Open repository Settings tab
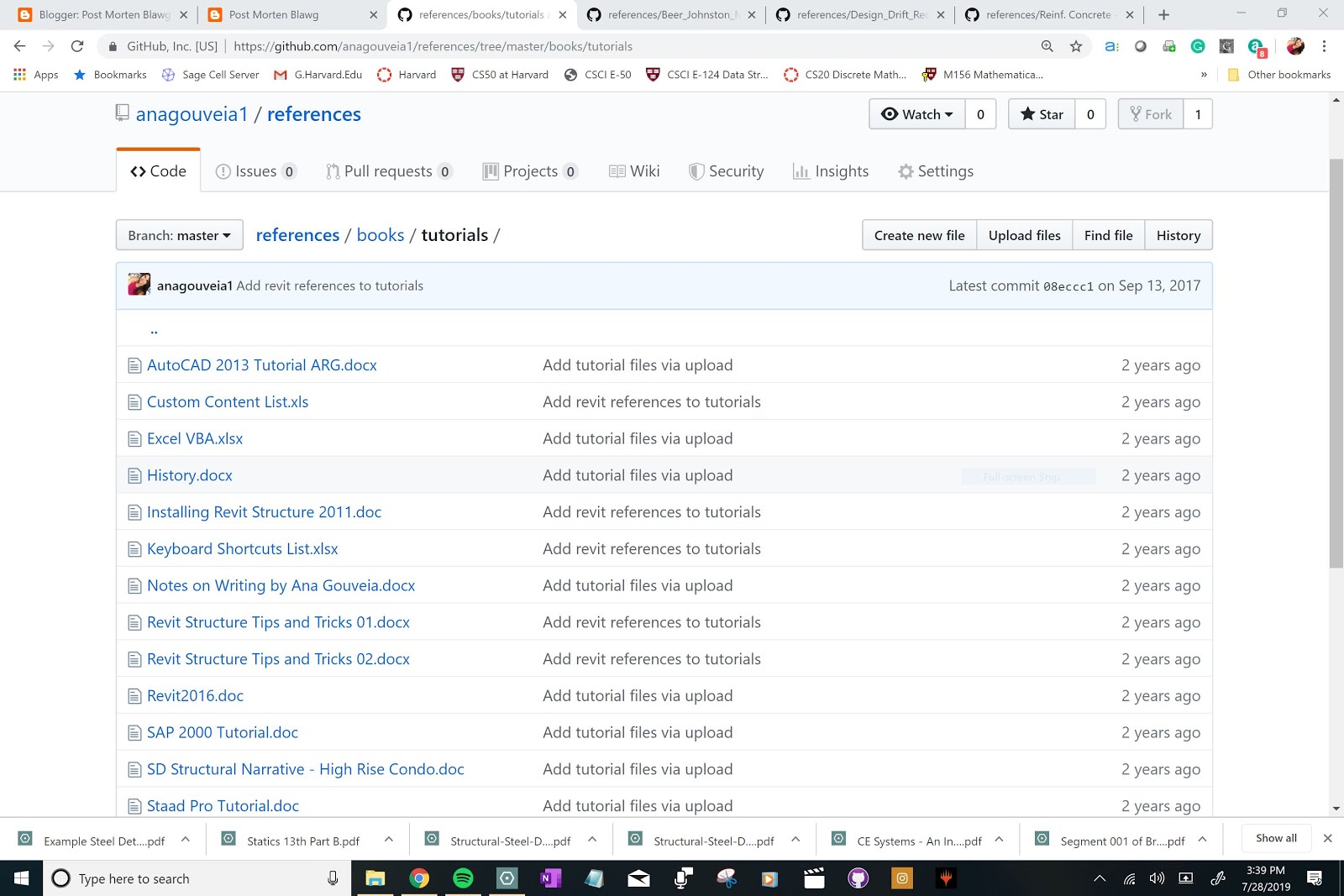The height and width of the screenshot is (896, 1344). 936,171
